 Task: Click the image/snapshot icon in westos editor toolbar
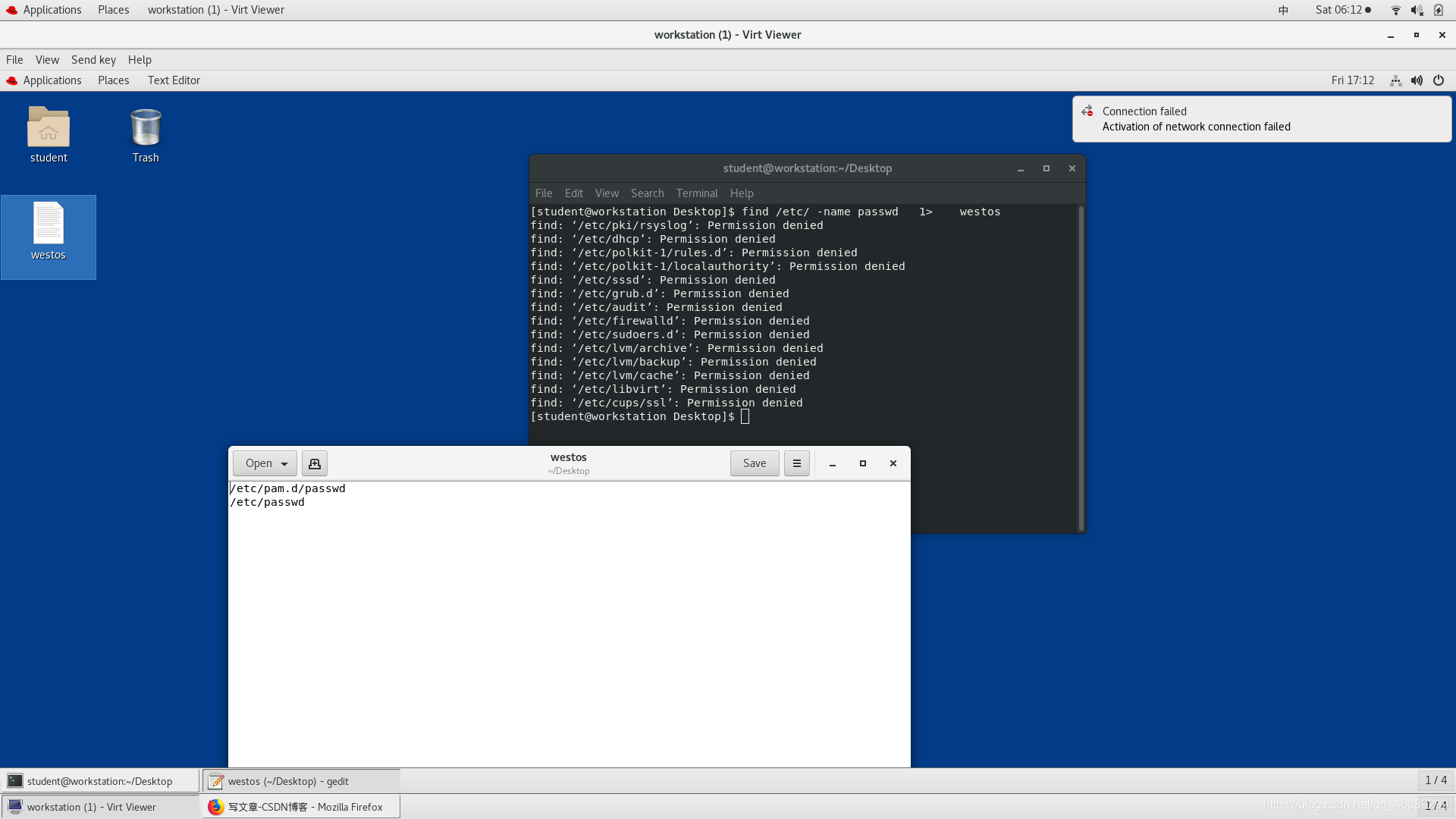[x=313, y=463]
